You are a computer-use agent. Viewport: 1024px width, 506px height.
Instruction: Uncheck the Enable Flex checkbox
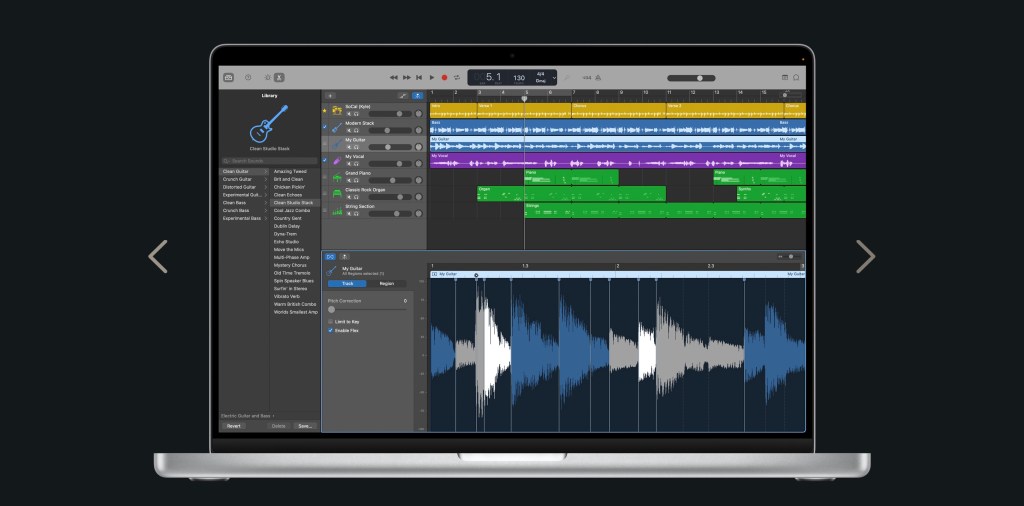(331, 330)
